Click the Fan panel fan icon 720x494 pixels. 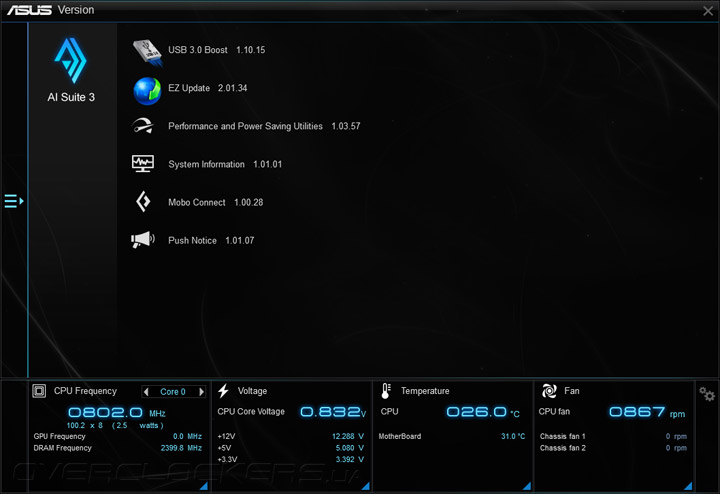pos(549,391)
